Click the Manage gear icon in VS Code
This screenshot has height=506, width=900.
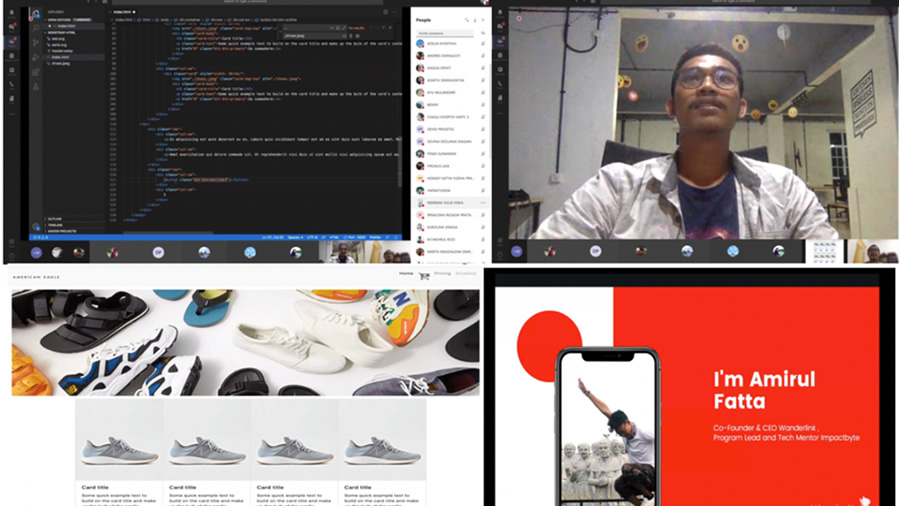(36, 228)
